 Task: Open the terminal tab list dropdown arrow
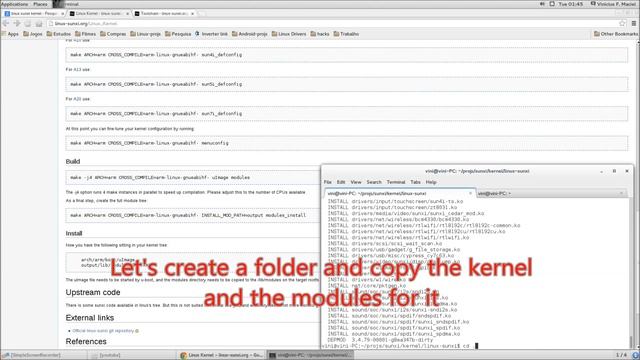click(622, 193)
